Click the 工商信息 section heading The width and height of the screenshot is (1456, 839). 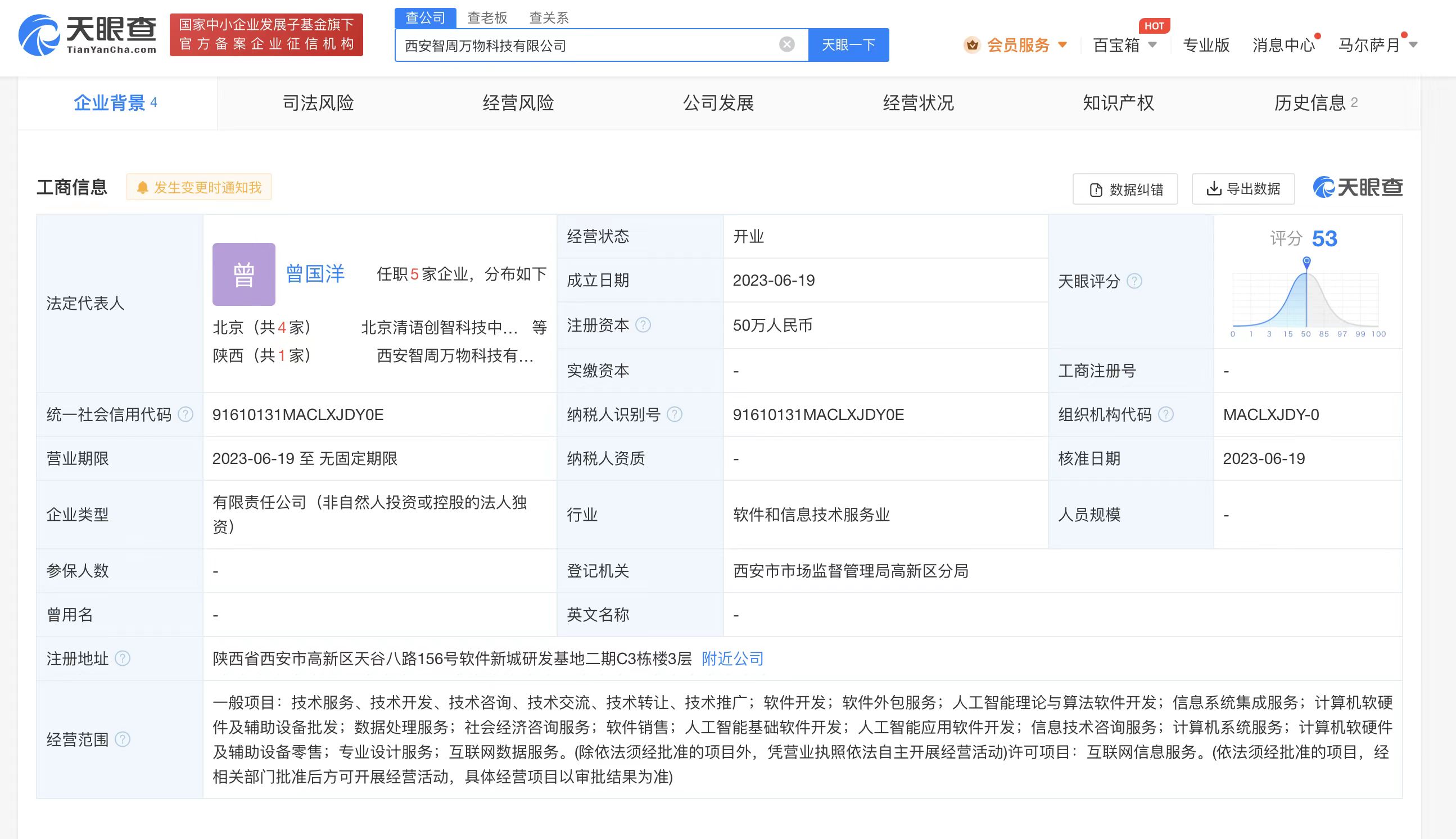tap(72, 187)
